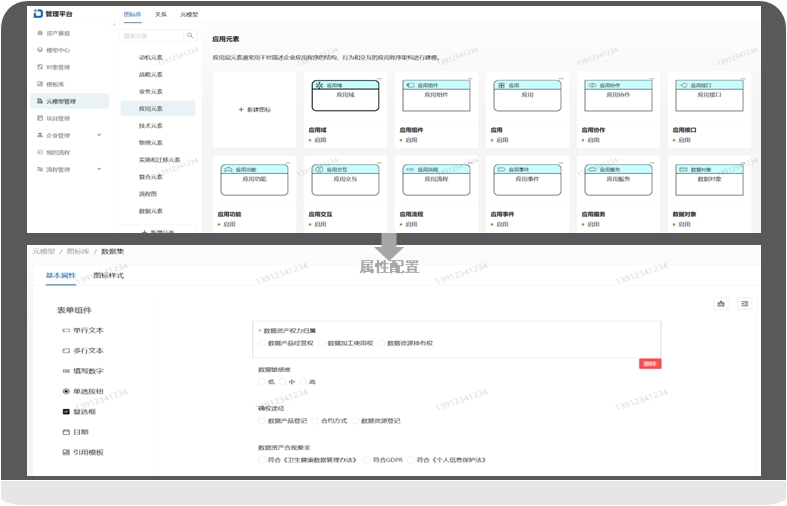Select category 战略元素
787x506 pixels.
[x=151, y=74]
